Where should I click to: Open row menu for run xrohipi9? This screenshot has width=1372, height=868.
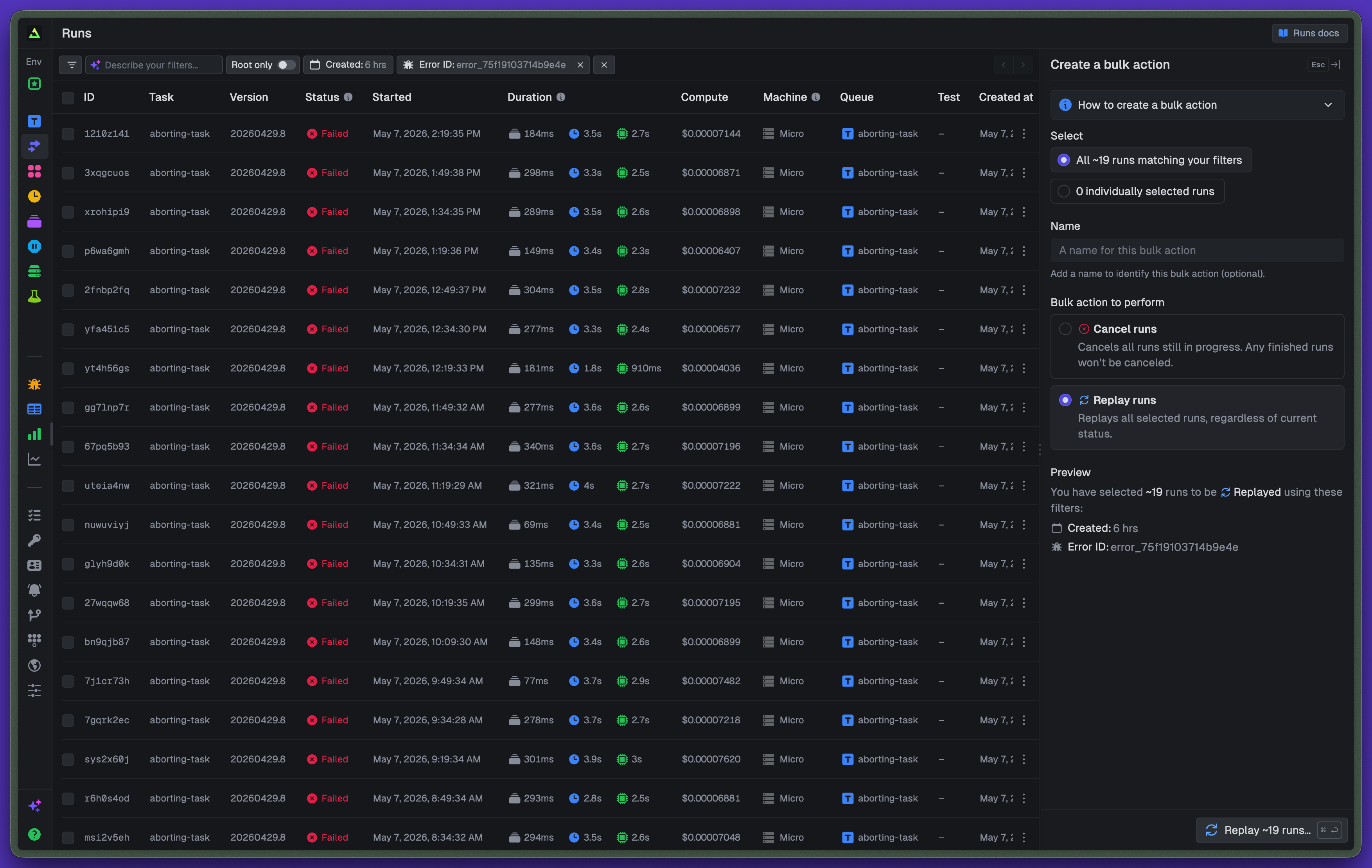click(x=1024, y=212)
